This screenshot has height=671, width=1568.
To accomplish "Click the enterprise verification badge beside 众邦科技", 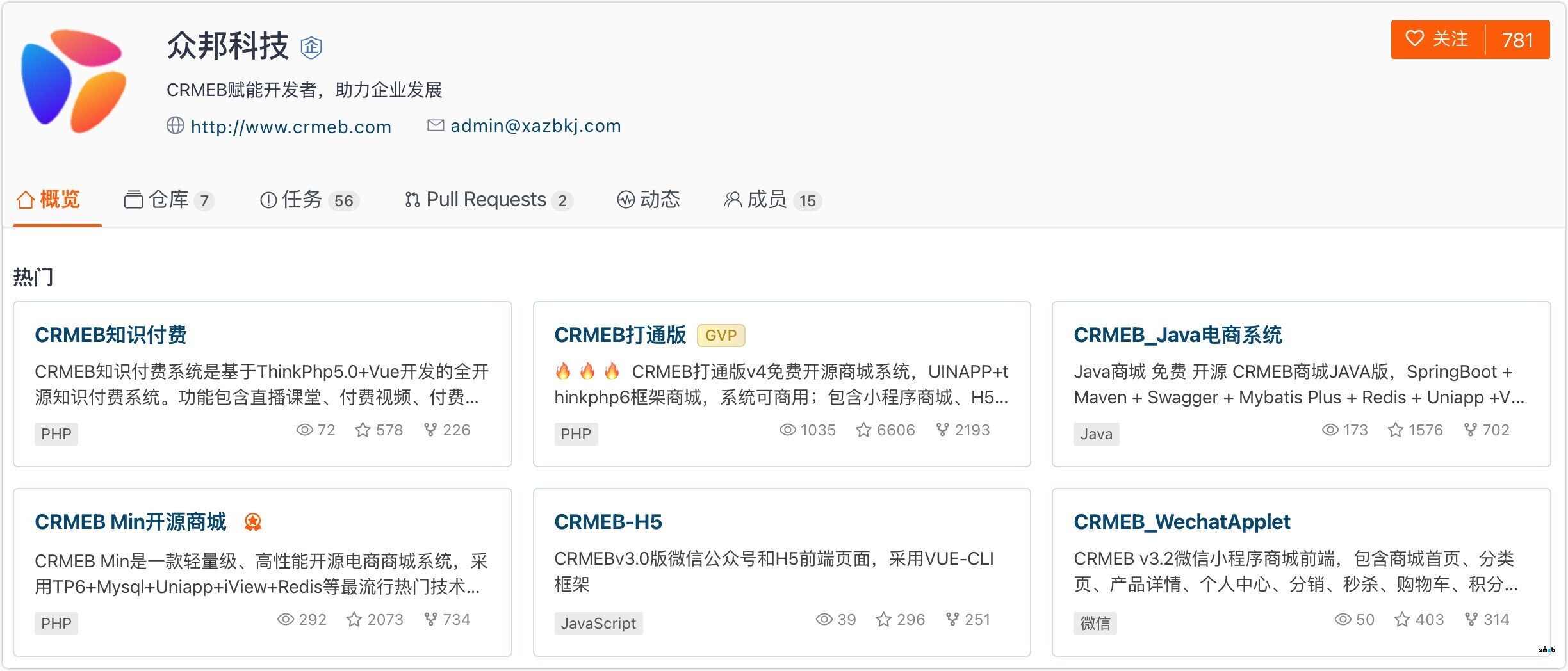I will (x=311, y=47).
